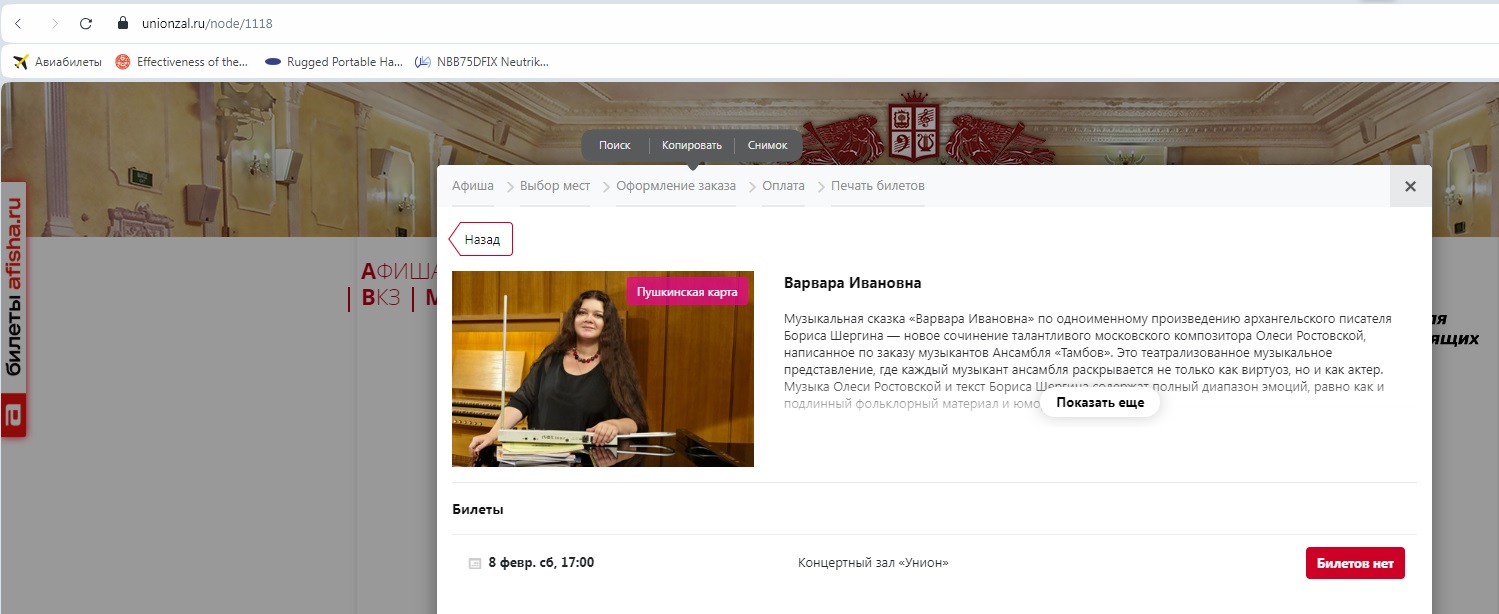
Task: Open the Оформление заказа step
Action: click(x=676, y=186)
